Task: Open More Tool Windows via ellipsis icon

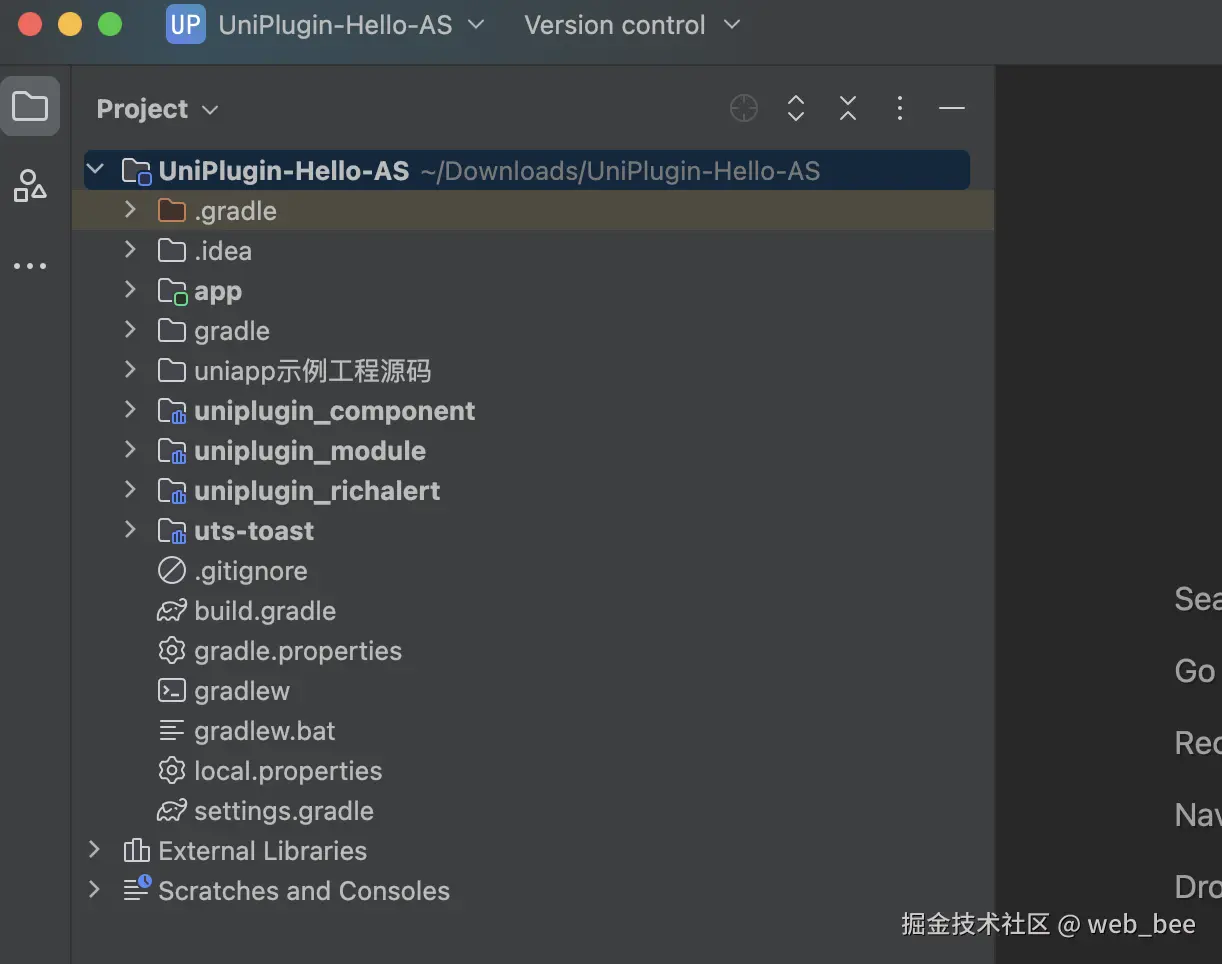Action: point(31,265)
